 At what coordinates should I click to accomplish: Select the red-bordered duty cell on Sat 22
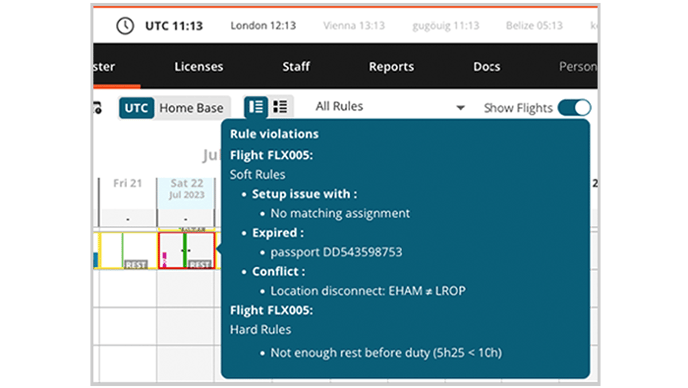(186, 251)
